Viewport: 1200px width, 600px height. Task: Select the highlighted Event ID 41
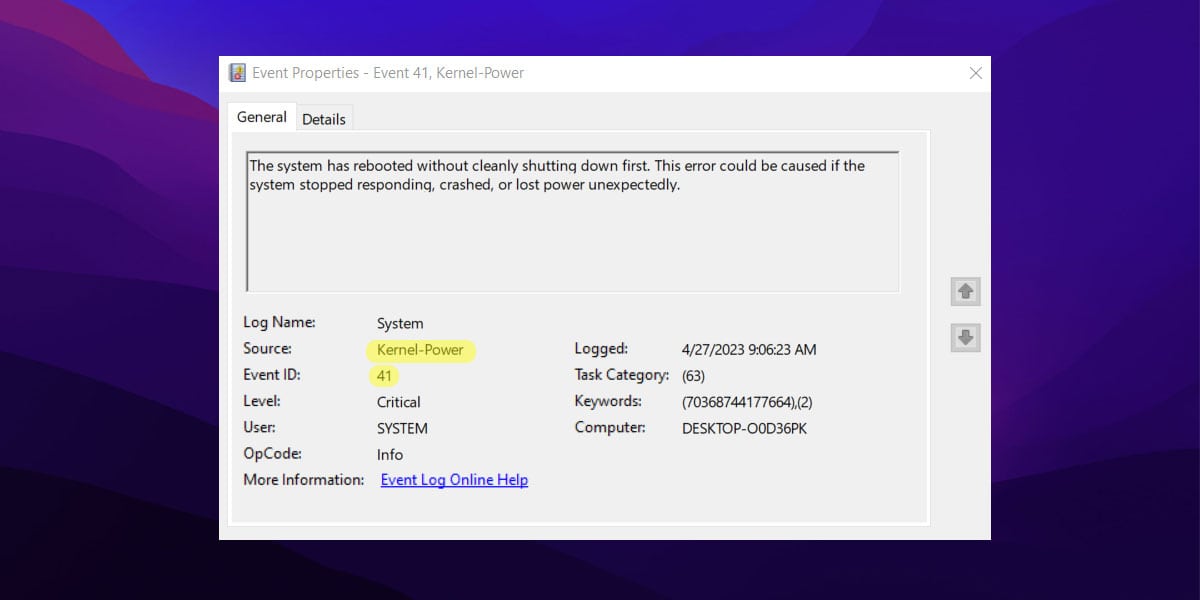pyautogui.click(x=383, y=375)
